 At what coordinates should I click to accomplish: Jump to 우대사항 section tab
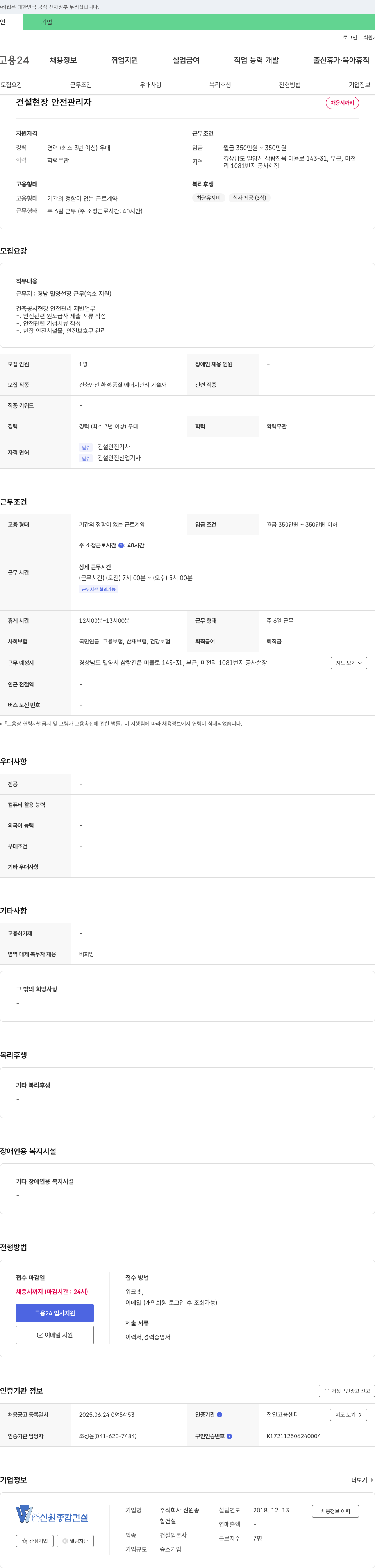tap(151, 84)
